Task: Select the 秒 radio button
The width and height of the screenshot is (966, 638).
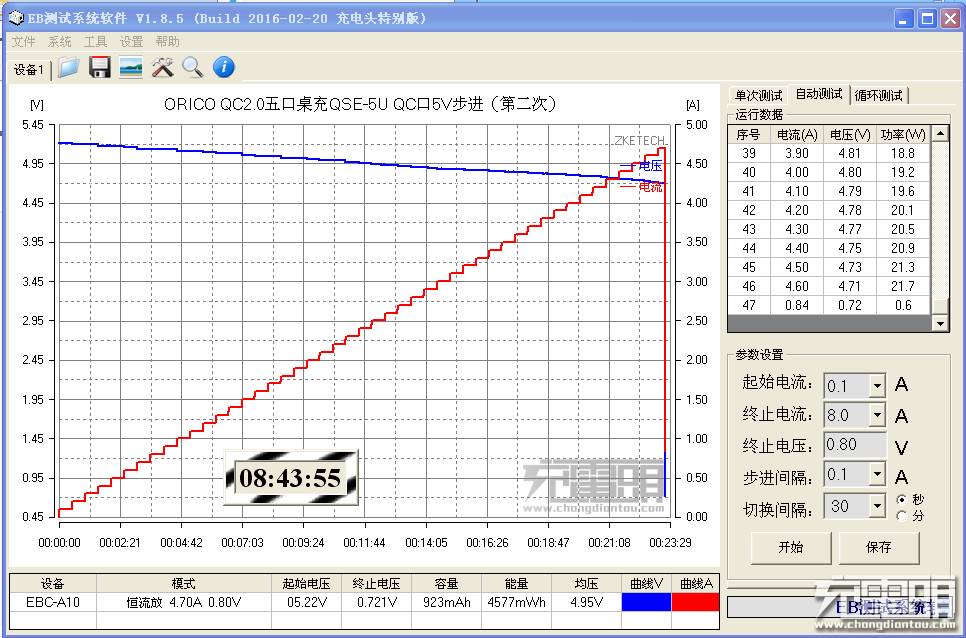Action: 902,499
